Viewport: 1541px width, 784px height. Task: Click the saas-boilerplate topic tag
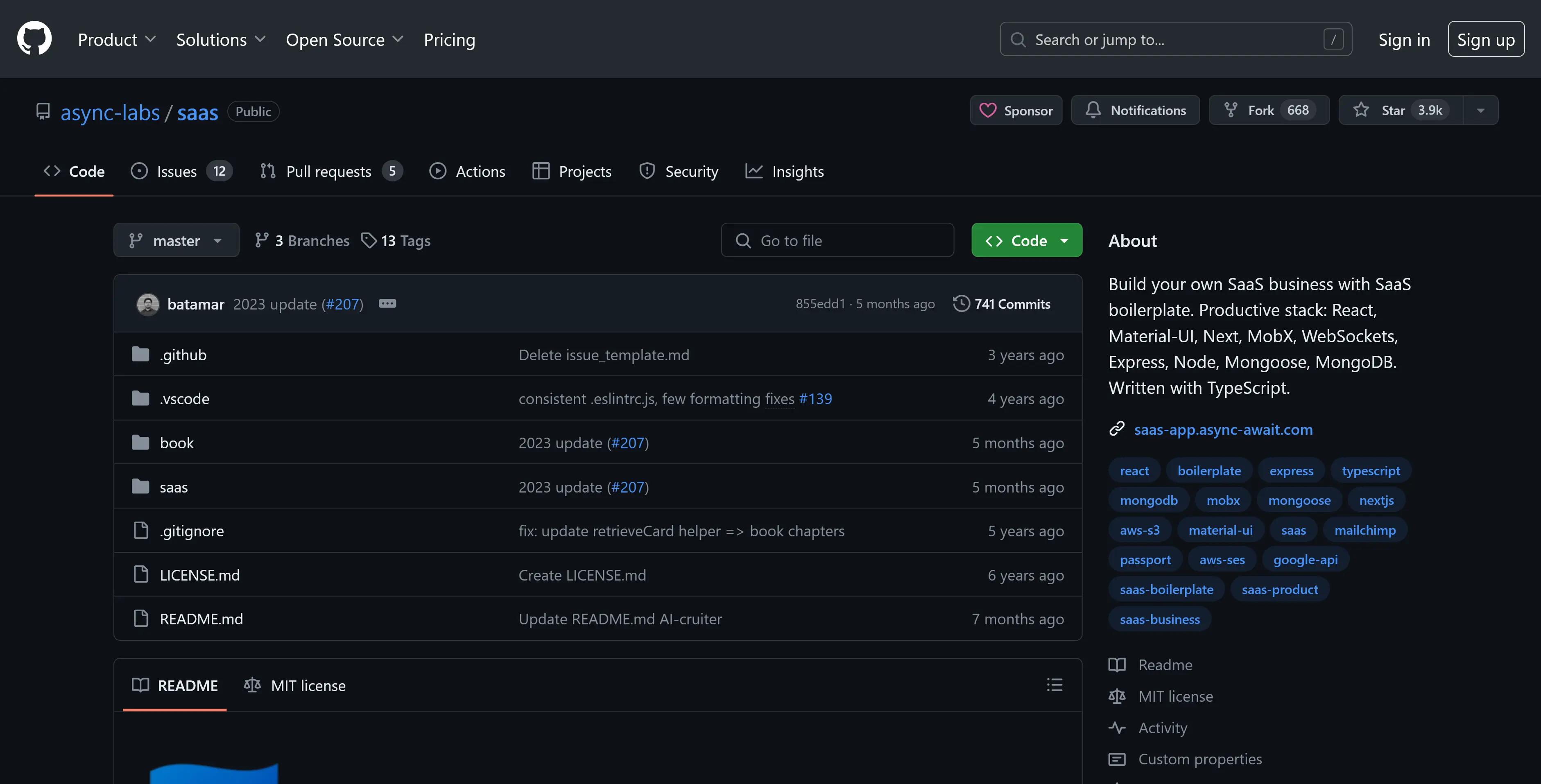(x=1166, y=589)
